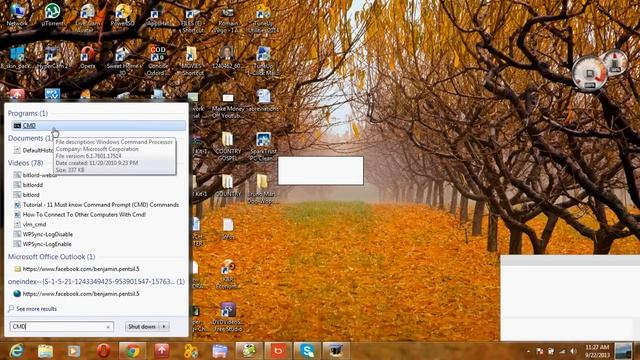Select the SparkTrust PC Cleaner desktop icon

tap(263, 146)
